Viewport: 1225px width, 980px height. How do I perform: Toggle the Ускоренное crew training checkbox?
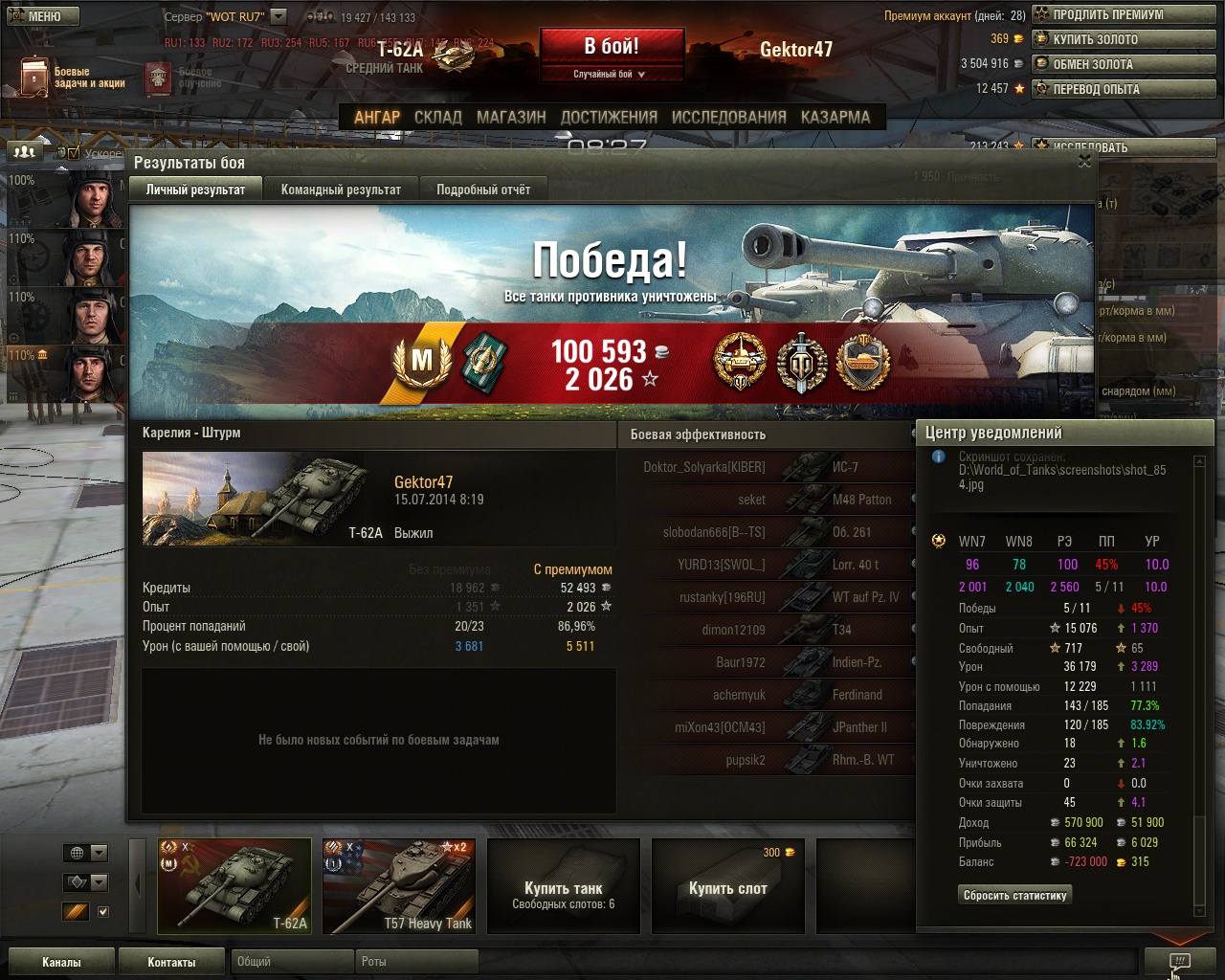[x=75, y=152]
